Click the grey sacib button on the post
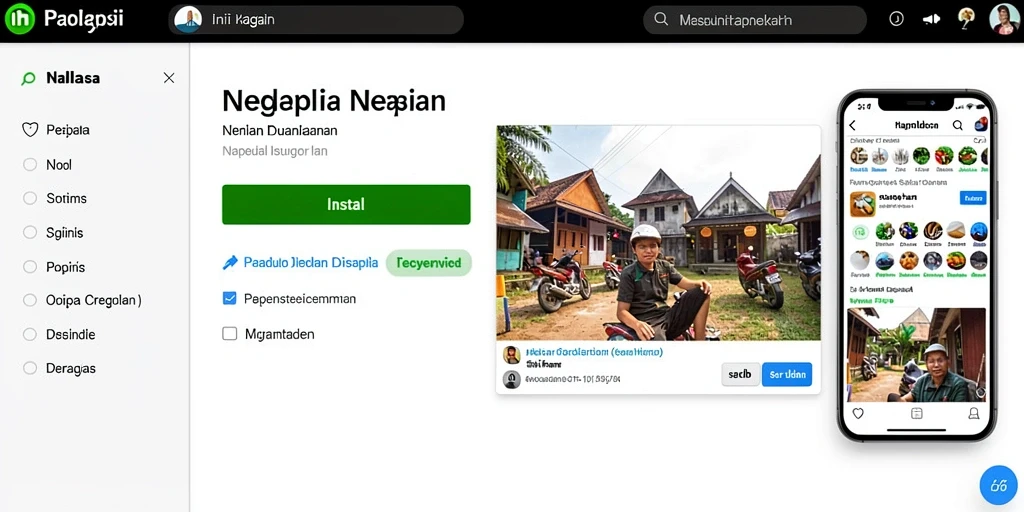 [x=740, y=375]
